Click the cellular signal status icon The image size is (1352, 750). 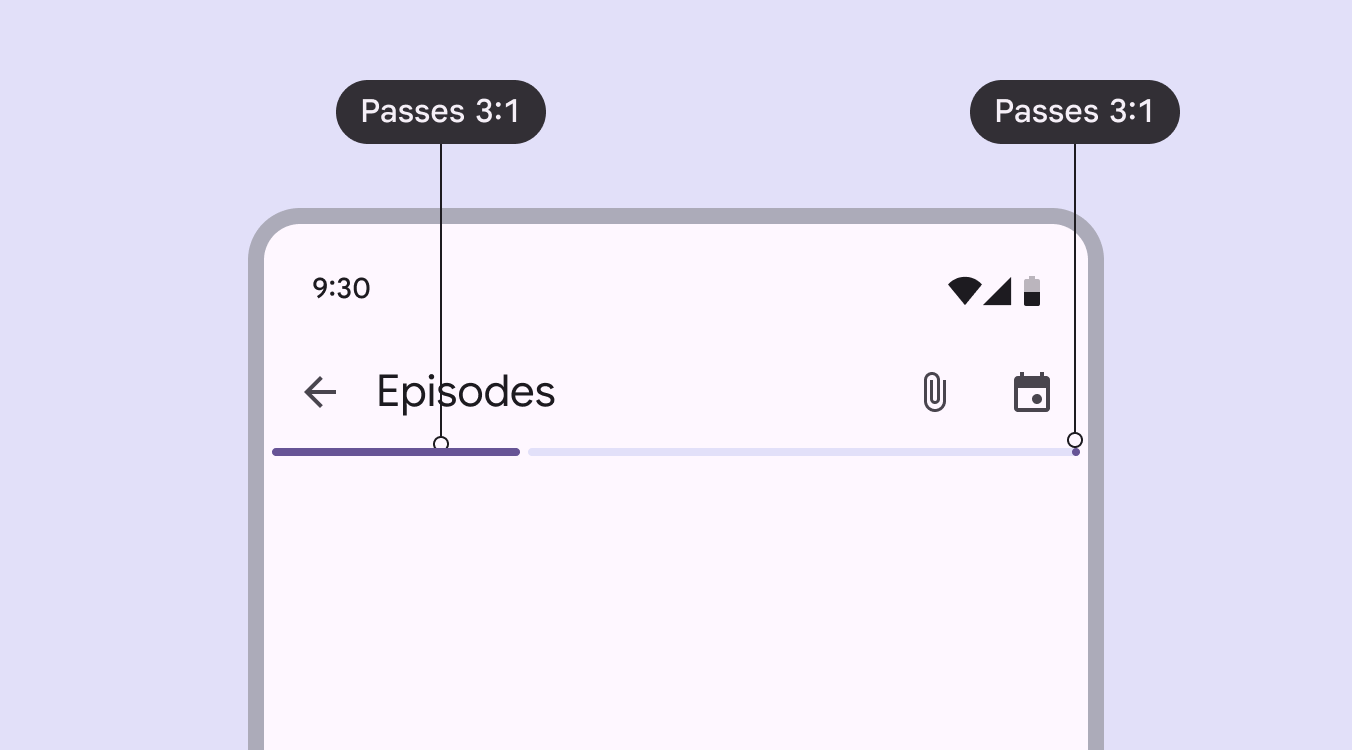tap(998, 291)
